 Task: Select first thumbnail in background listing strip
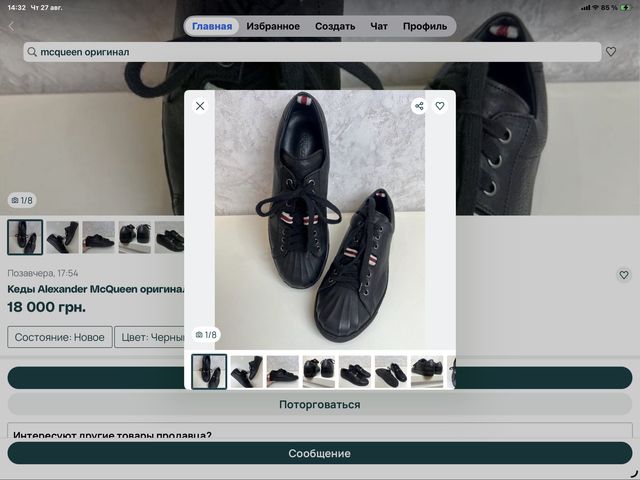click(25, 237)
